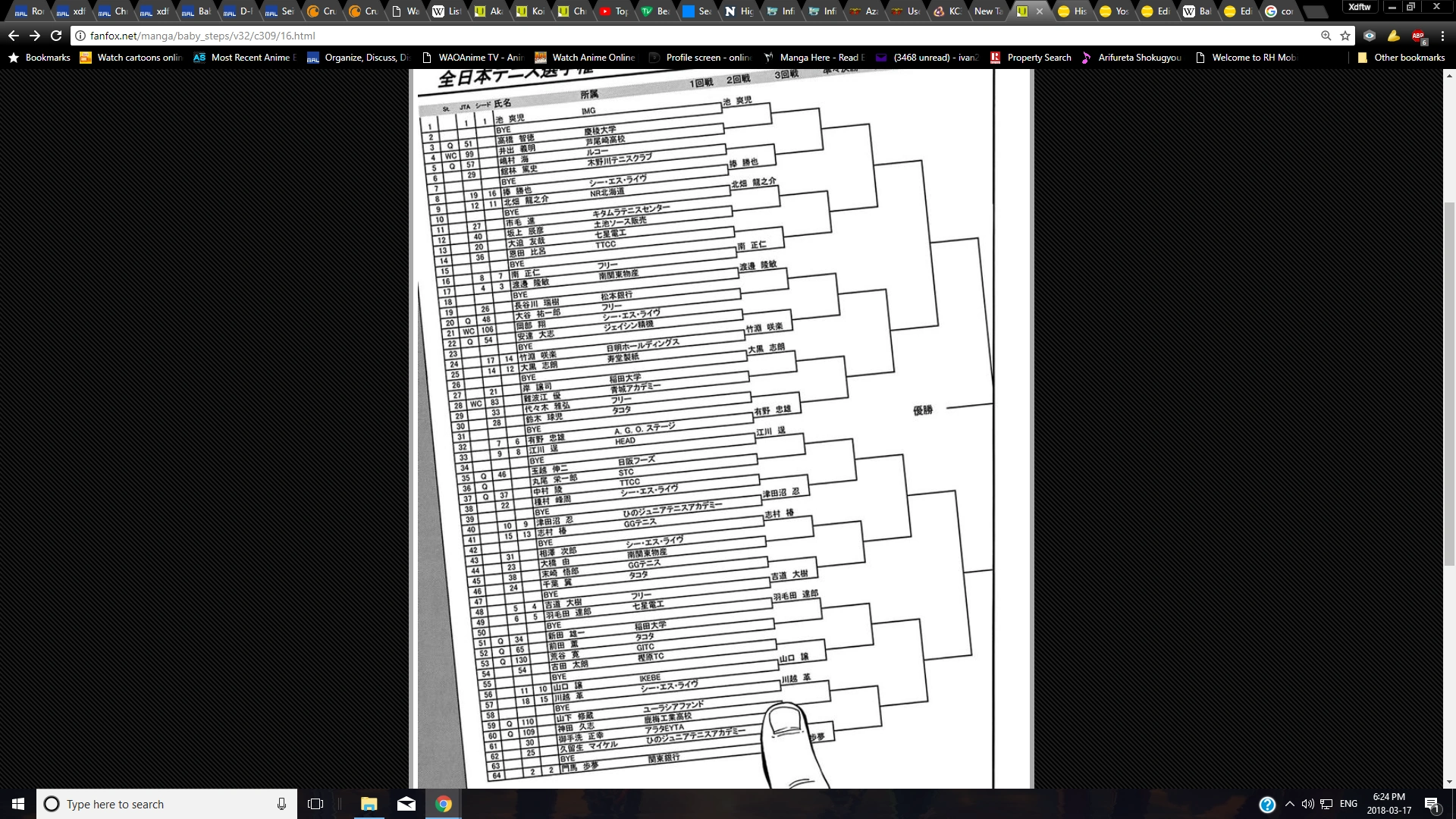Switch to the New Tab tab
This screenshot has width=1456, height=819.
click(987, 11)
